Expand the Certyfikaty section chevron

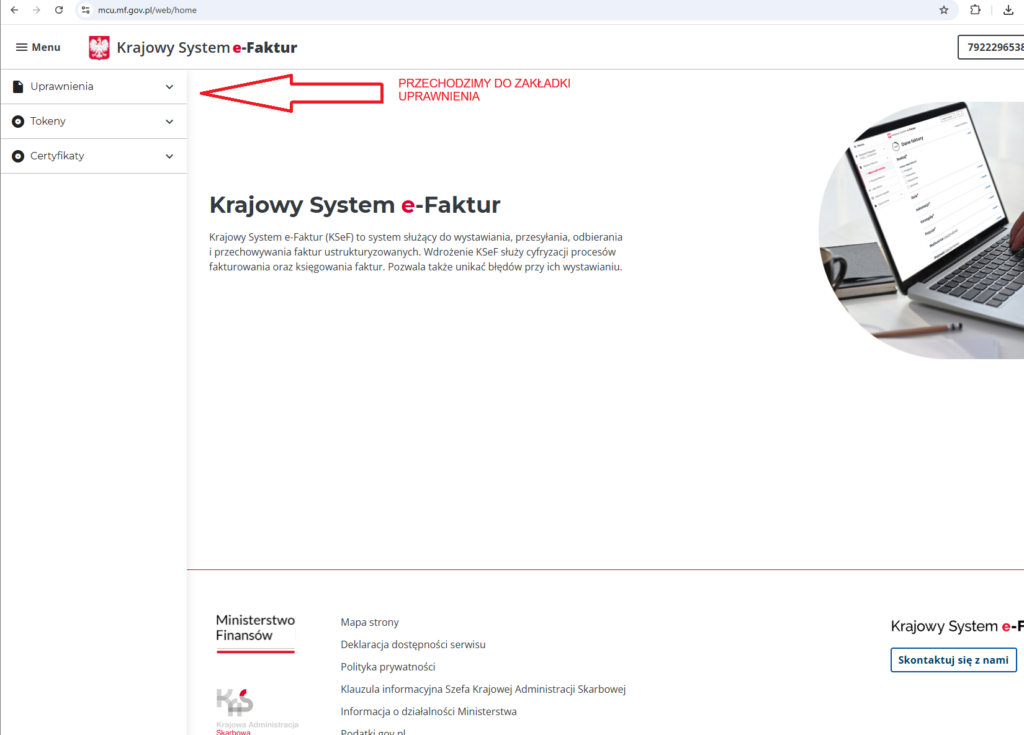pyautogui.click(x=169, y=156)
